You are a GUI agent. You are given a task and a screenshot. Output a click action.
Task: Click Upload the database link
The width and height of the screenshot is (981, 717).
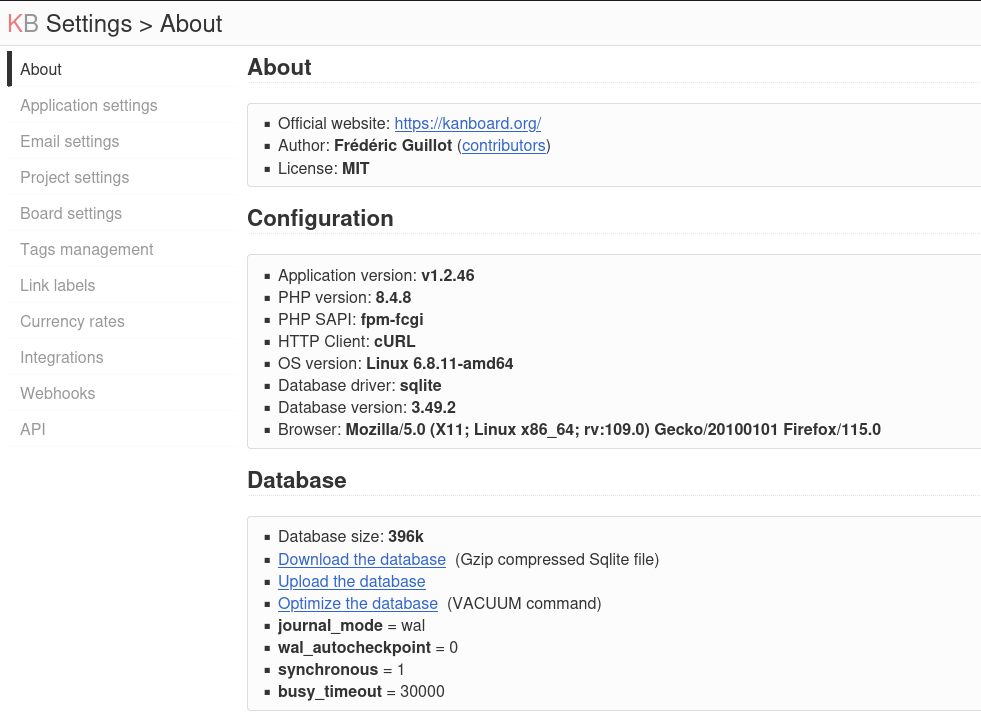pos(352,581)
